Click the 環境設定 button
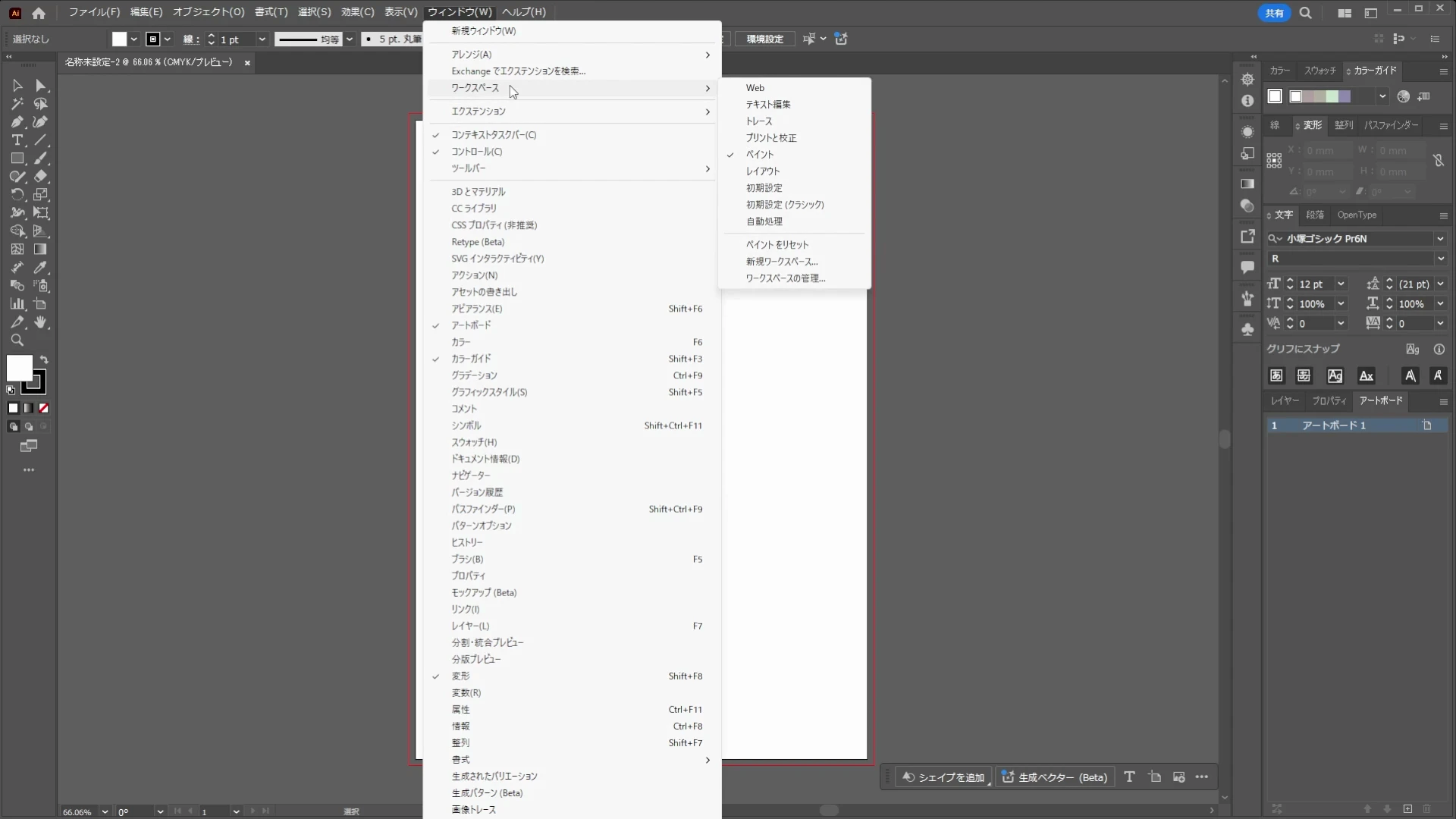 pyautogui.click(x=764, y=39)
